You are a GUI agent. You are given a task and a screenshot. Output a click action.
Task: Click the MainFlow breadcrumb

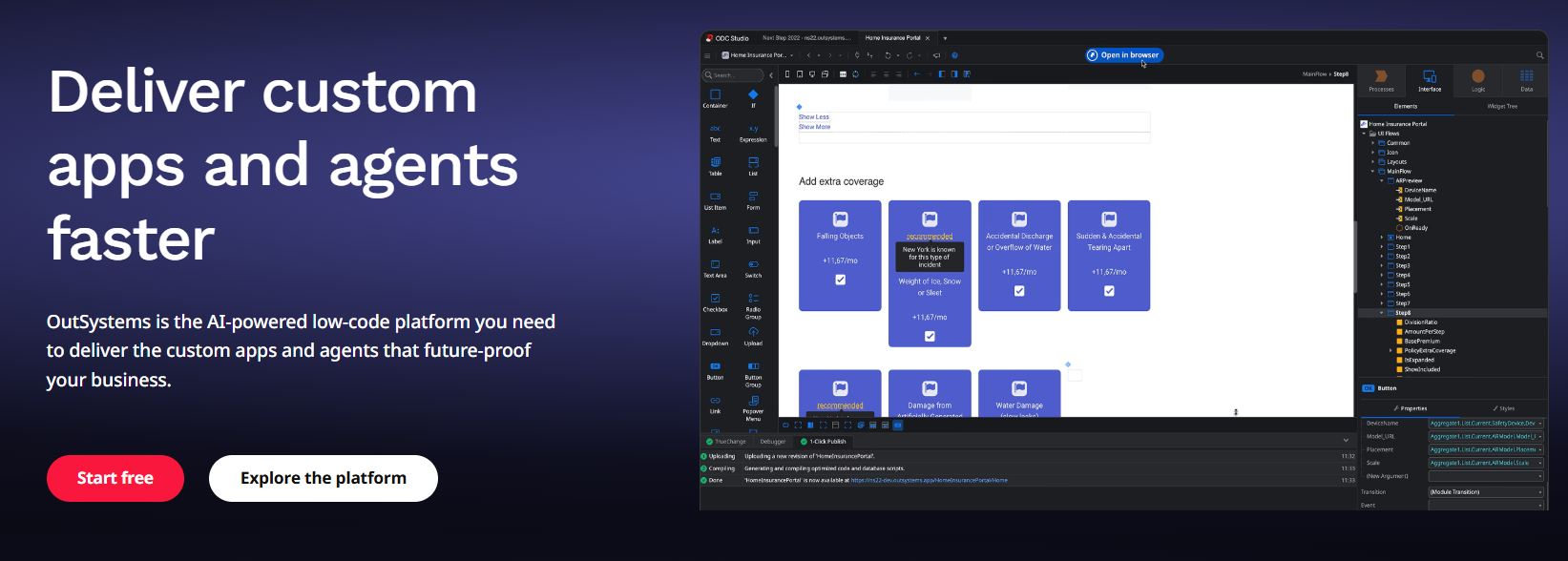pos(1314,73)
